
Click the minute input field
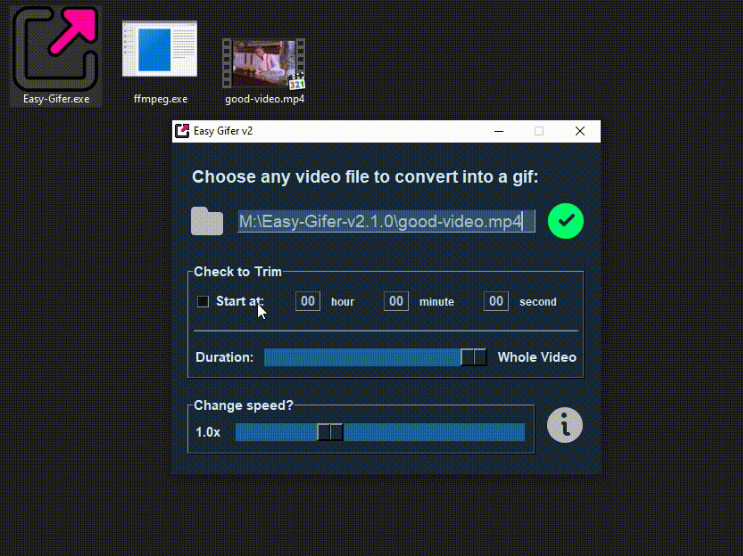click(396, 301)
